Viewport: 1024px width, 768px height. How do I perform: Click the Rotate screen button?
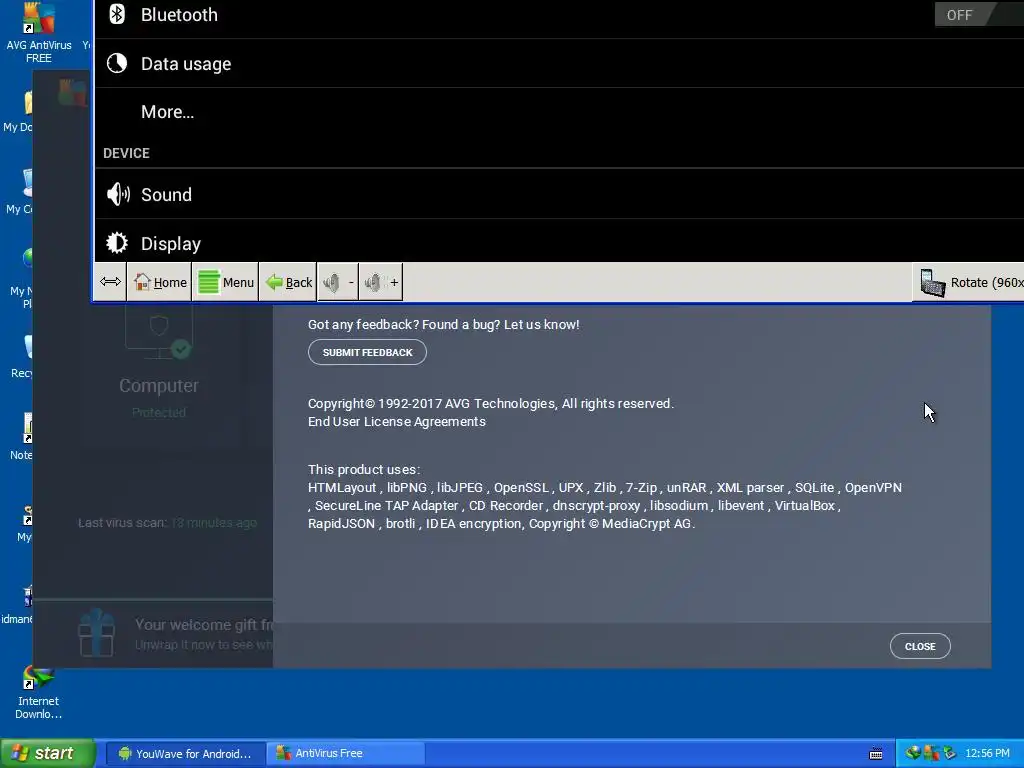(x=969, y=282)
